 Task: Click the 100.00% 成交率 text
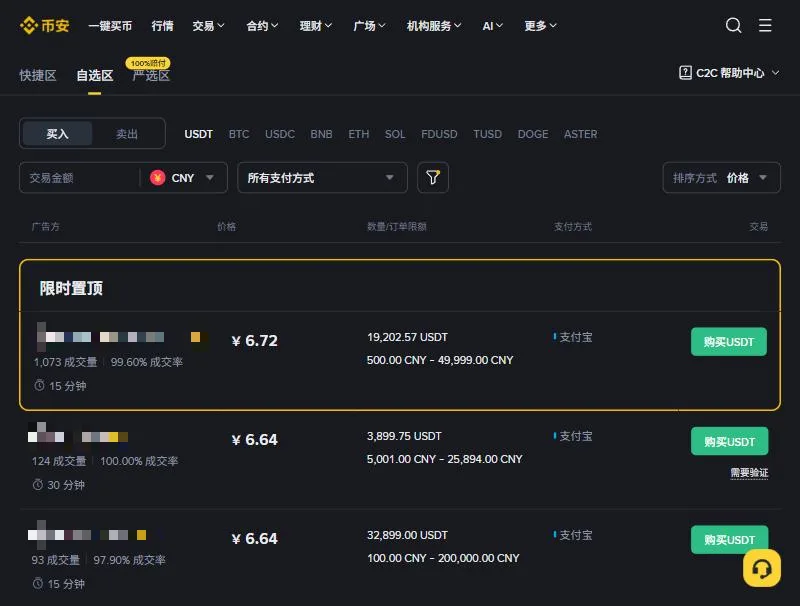(x=139, y=461)
